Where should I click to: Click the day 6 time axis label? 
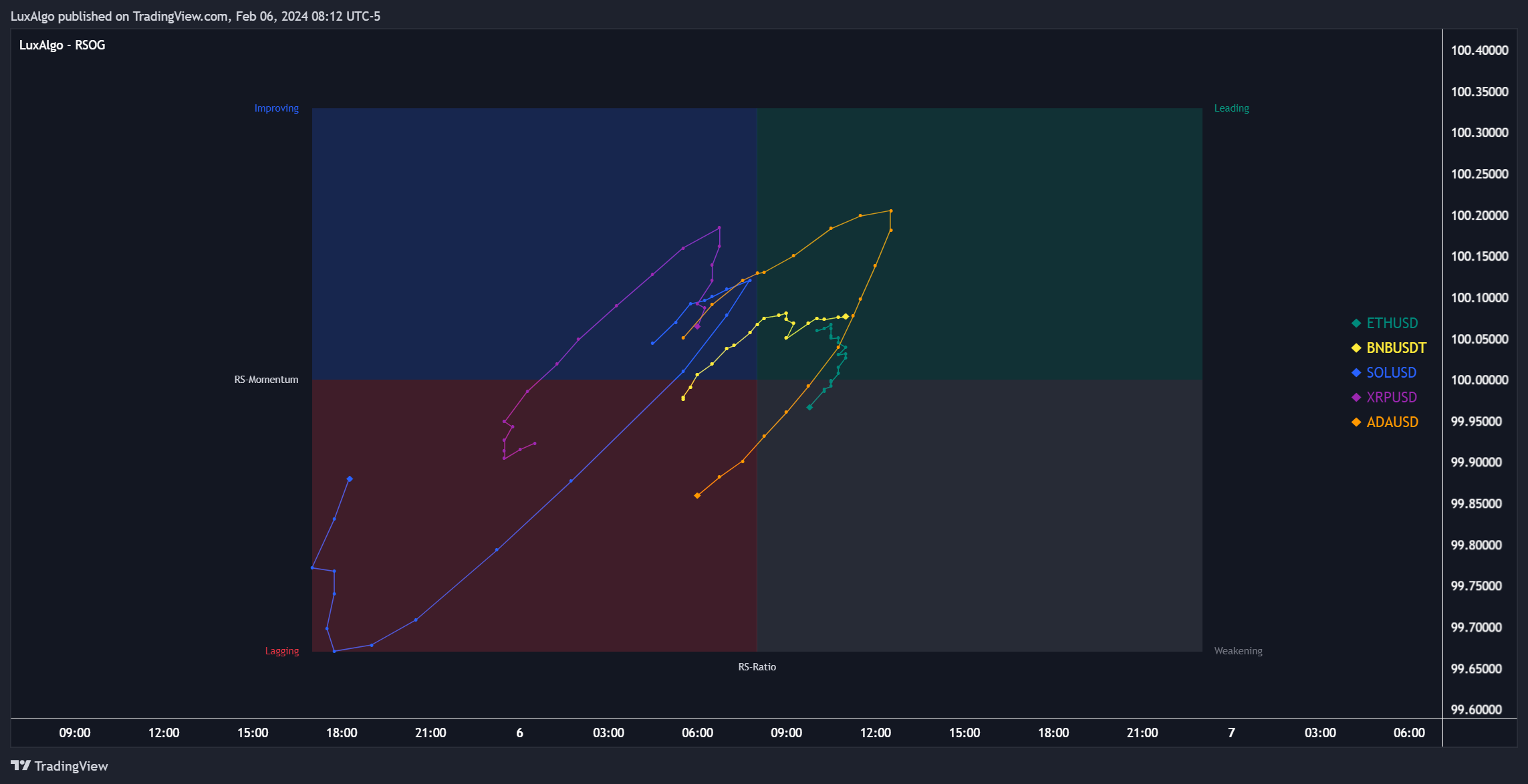pyautogui.click(x=520, y=733)
